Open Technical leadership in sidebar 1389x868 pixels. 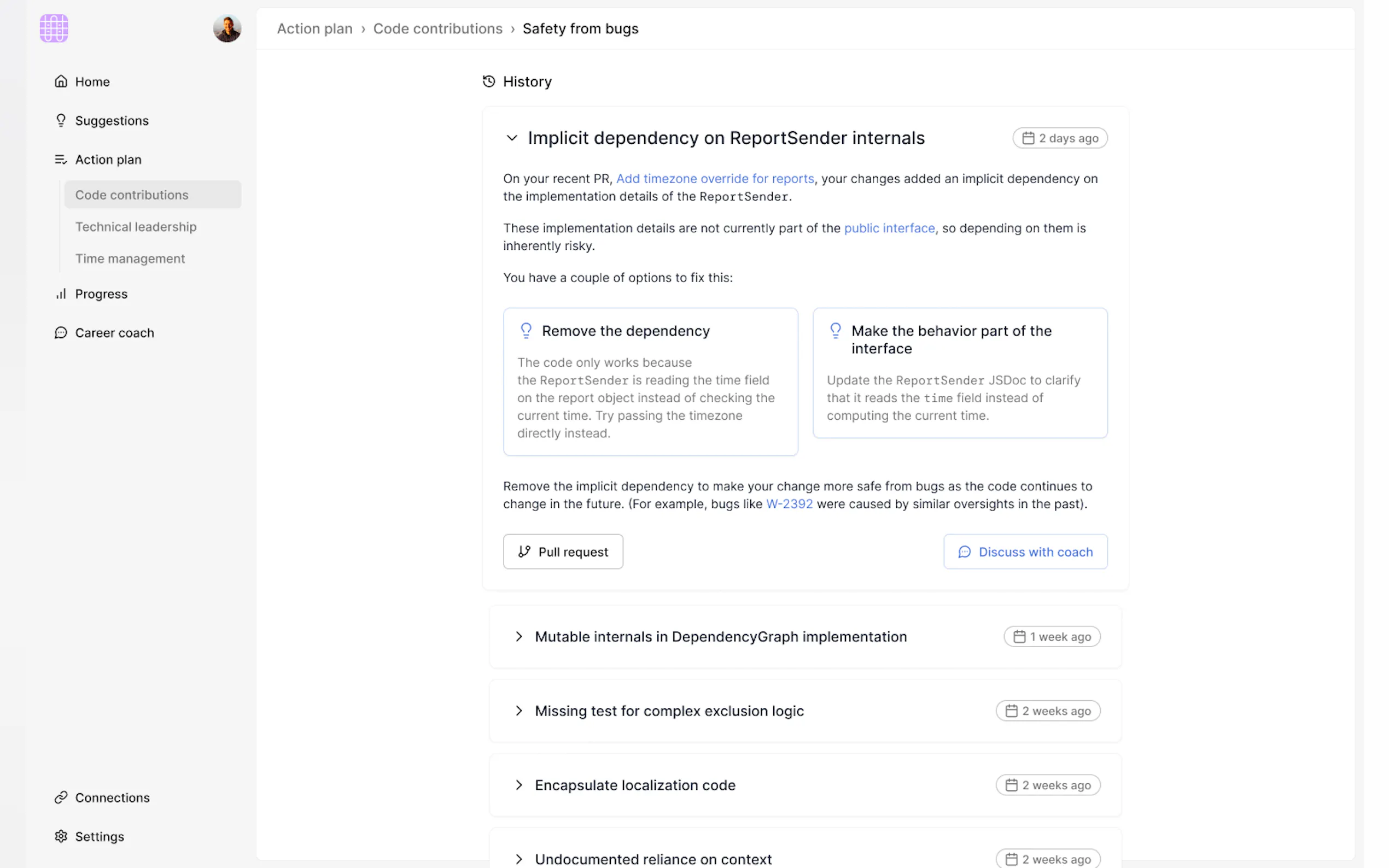click(x=136, y=227)
